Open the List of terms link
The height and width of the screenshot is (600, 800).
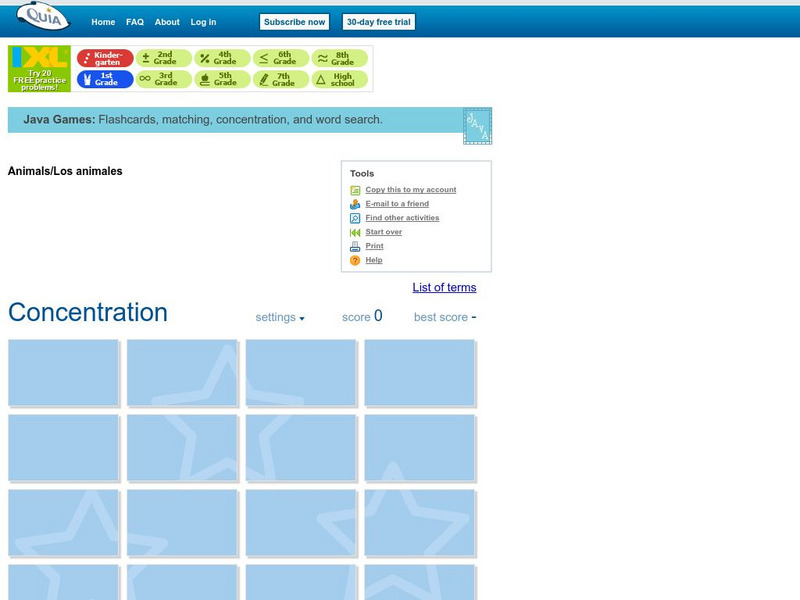[444, 287]
